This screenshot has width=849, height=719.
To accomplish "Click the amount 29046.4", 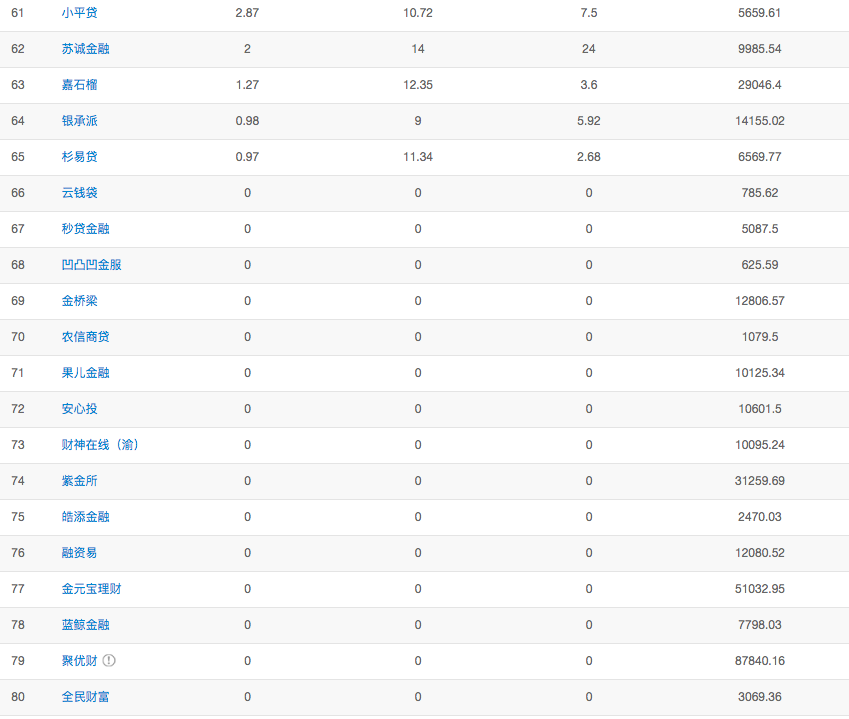I will [x=760, y=85].
